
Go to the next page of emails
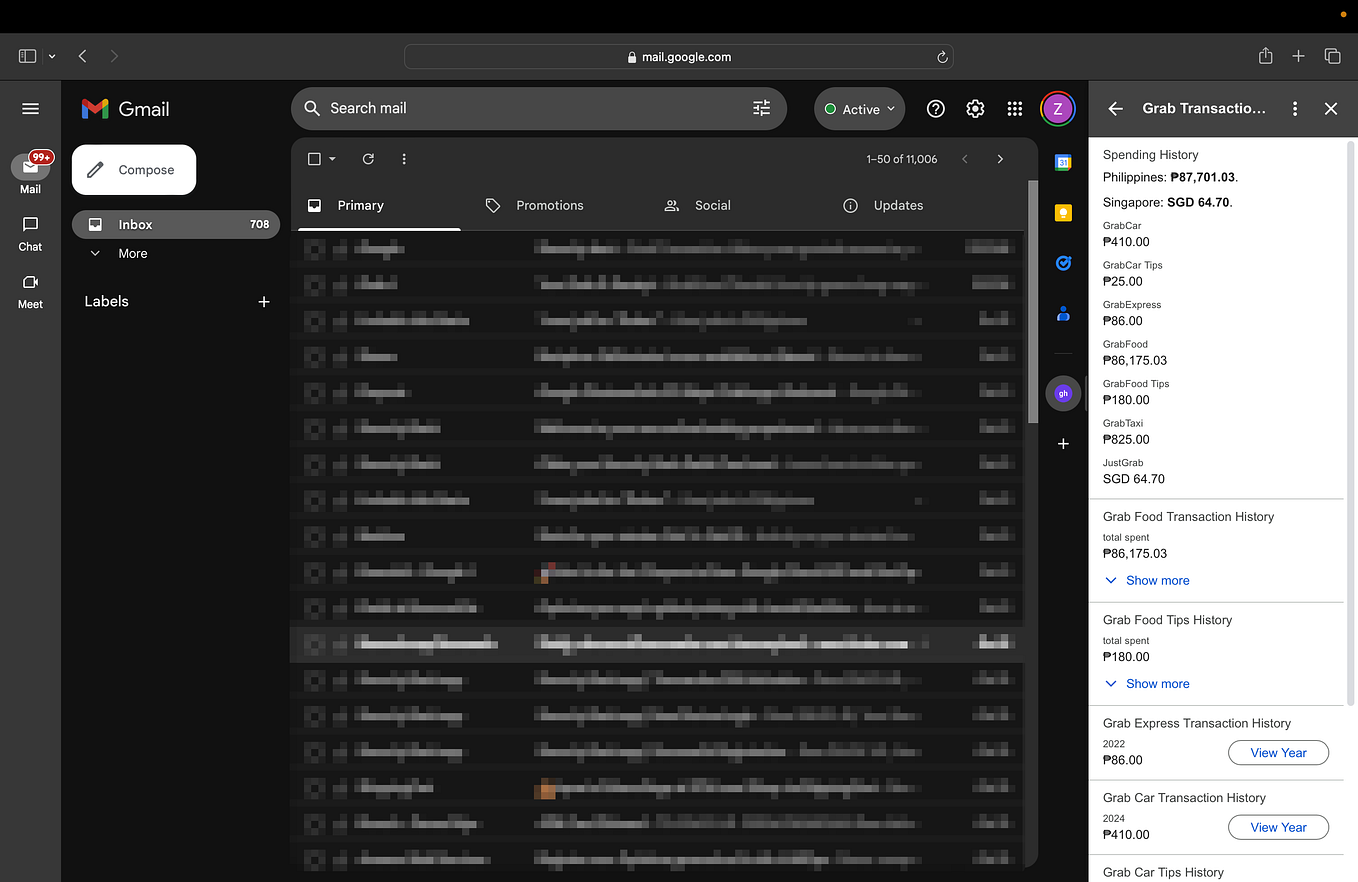click(1000, 159)
